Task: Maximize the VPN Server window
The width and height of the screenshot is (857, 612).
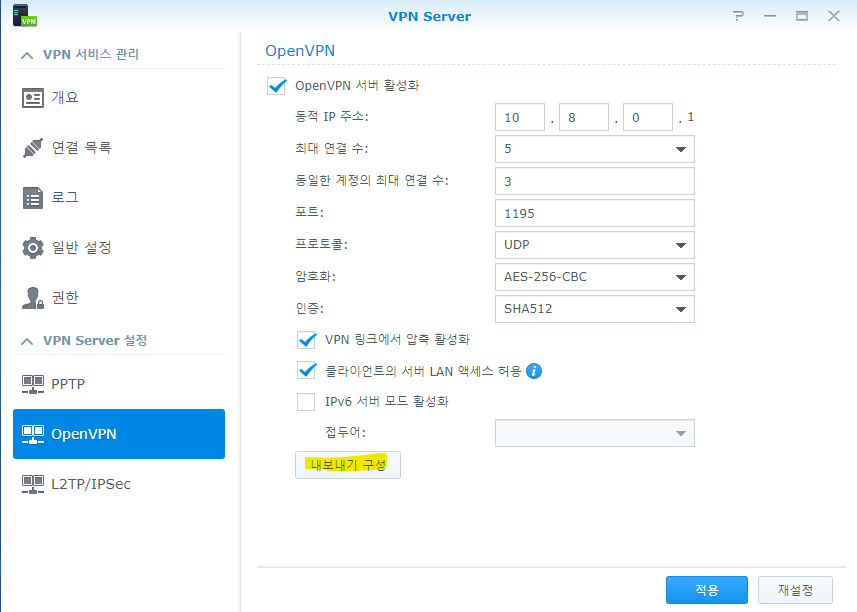Action: tap(802, 16)
